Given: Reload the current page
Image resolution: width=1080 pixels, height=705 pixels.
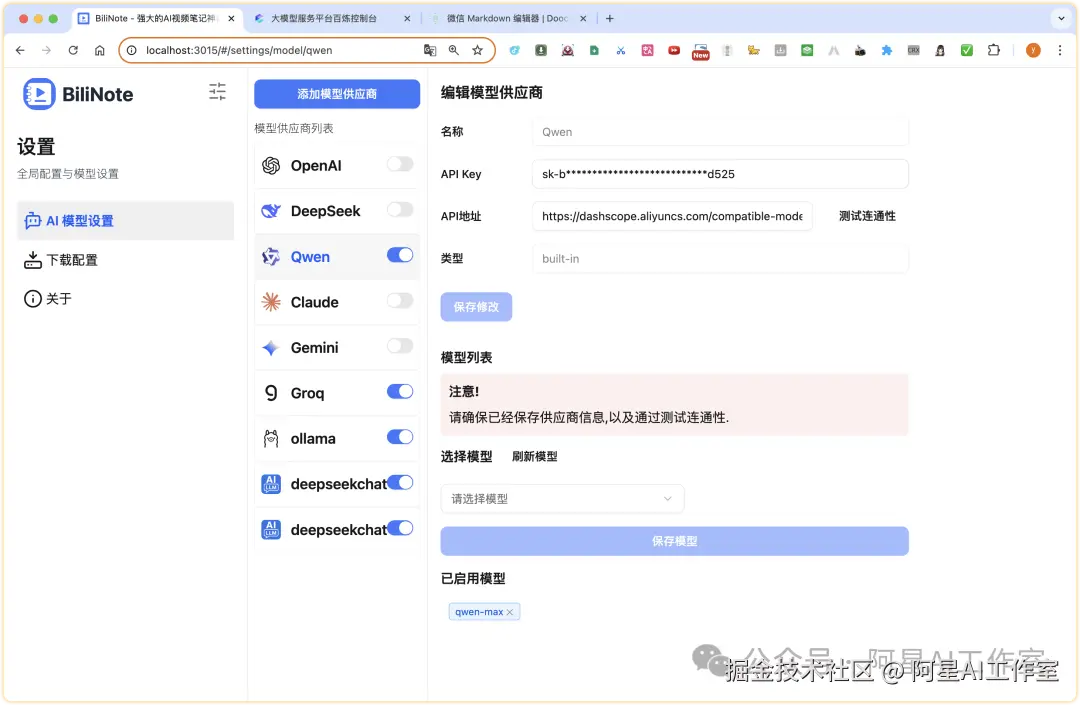Looking at the screenshot, I should pyautogui.click(x=73, y=50).
